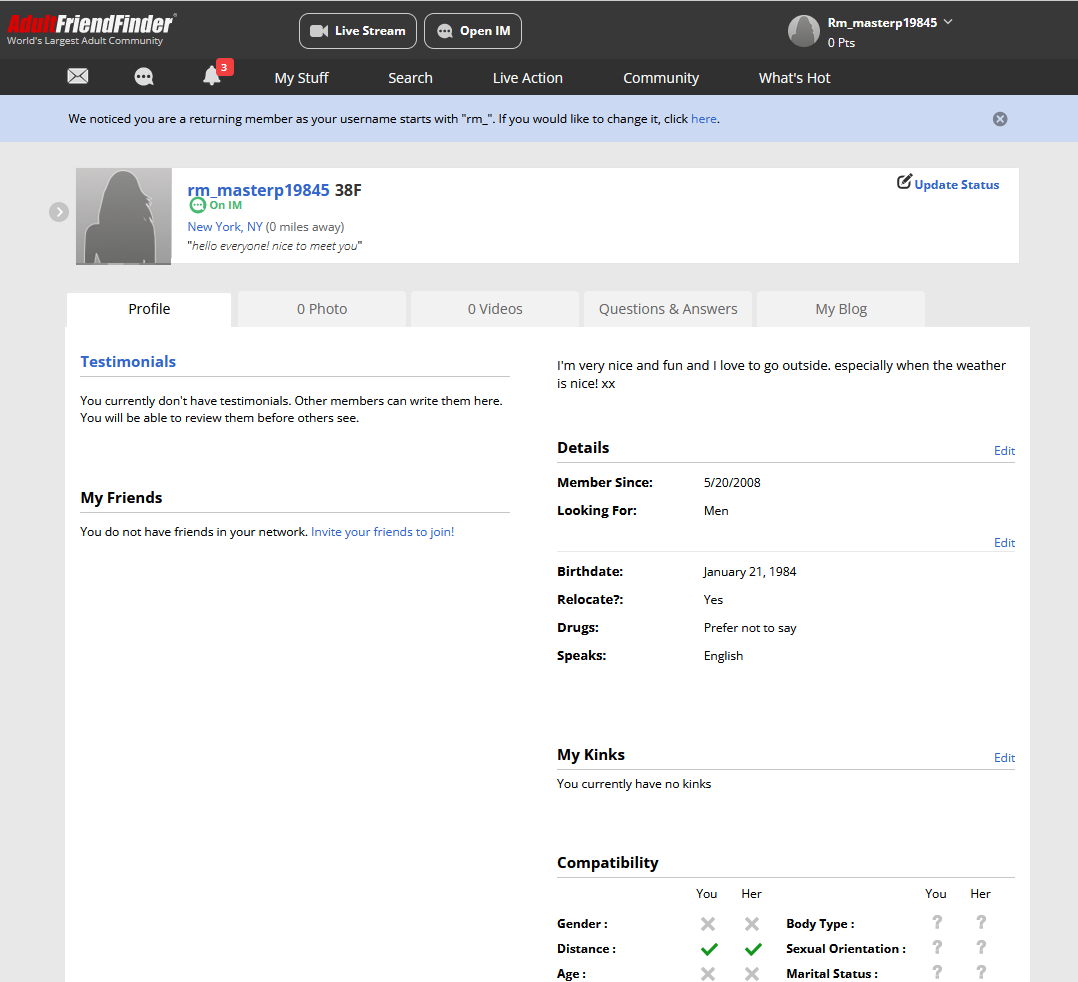This screenshot has width=1078, height=982.
Task: Start a Live Stream
Action: pyautogui.click(x=358, y=31)
